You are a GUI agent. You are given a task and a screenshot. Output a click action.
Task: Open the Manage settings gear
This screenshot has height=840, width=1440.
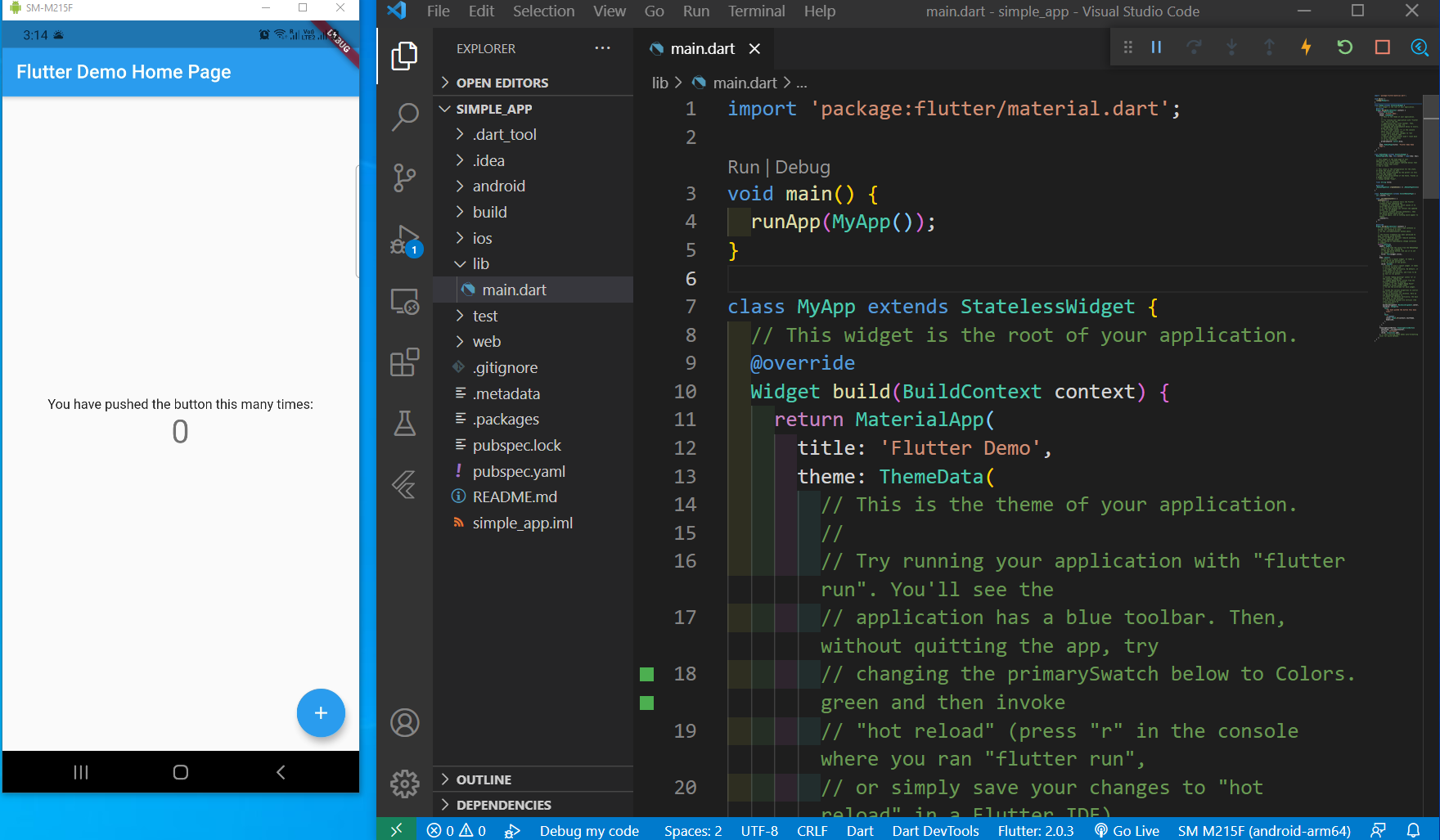click(x=404, y=784)
